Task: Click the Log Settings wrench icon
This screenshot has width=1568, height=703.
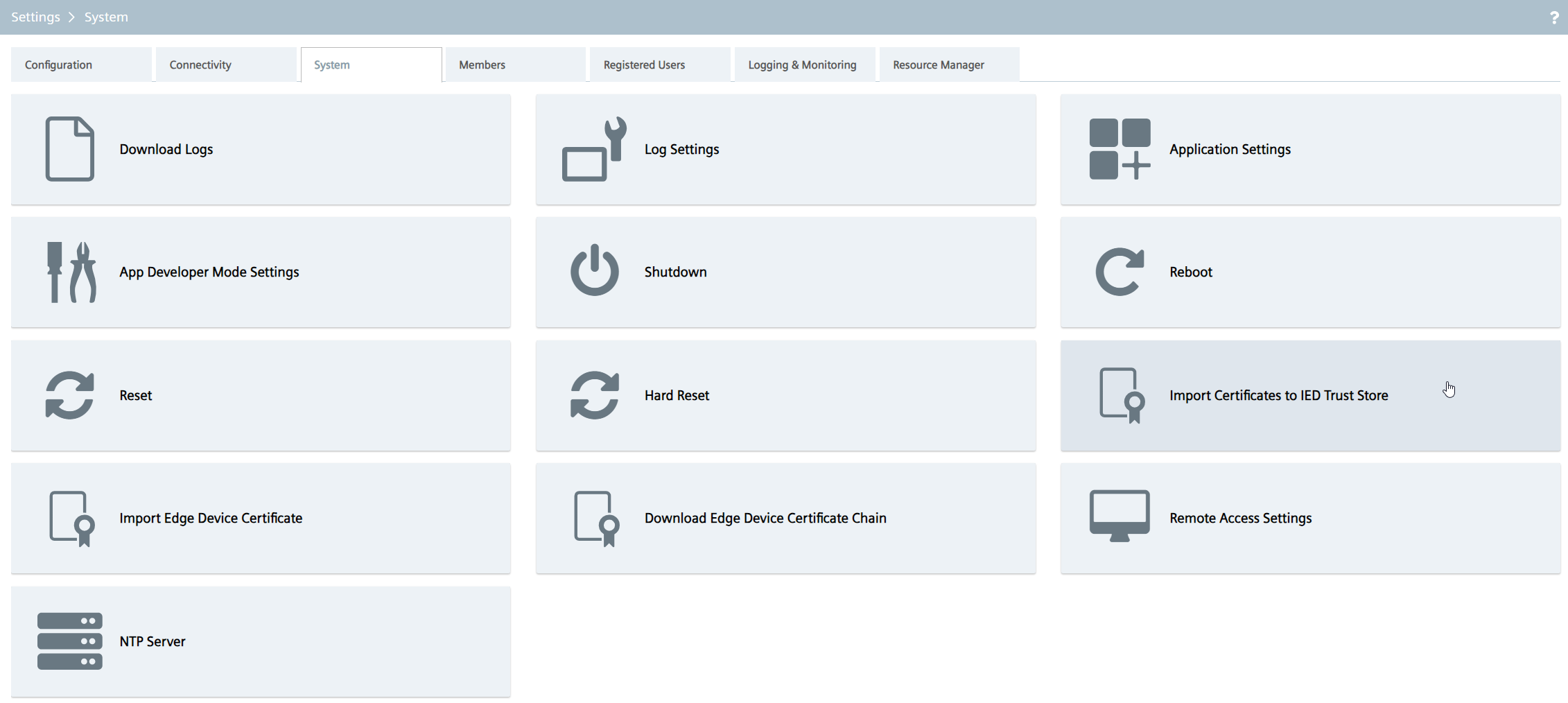Action: coord(594,149)
